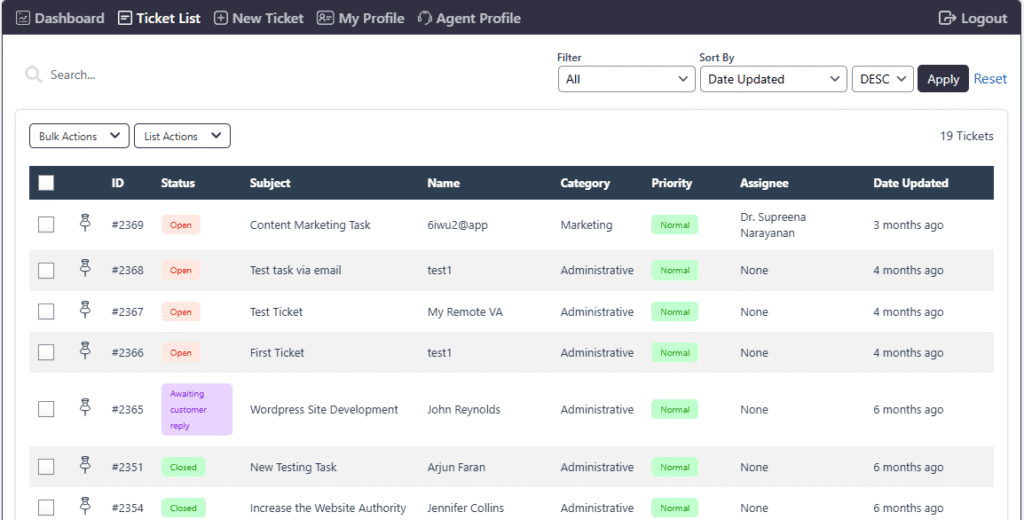Click the Reset link

[x=990, y=79]
